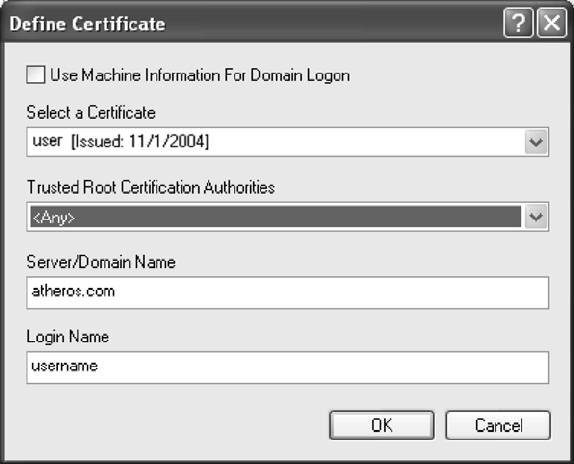Click the Issued: 11/1/2004 date text
574x464 pixels.
[140, 142]
